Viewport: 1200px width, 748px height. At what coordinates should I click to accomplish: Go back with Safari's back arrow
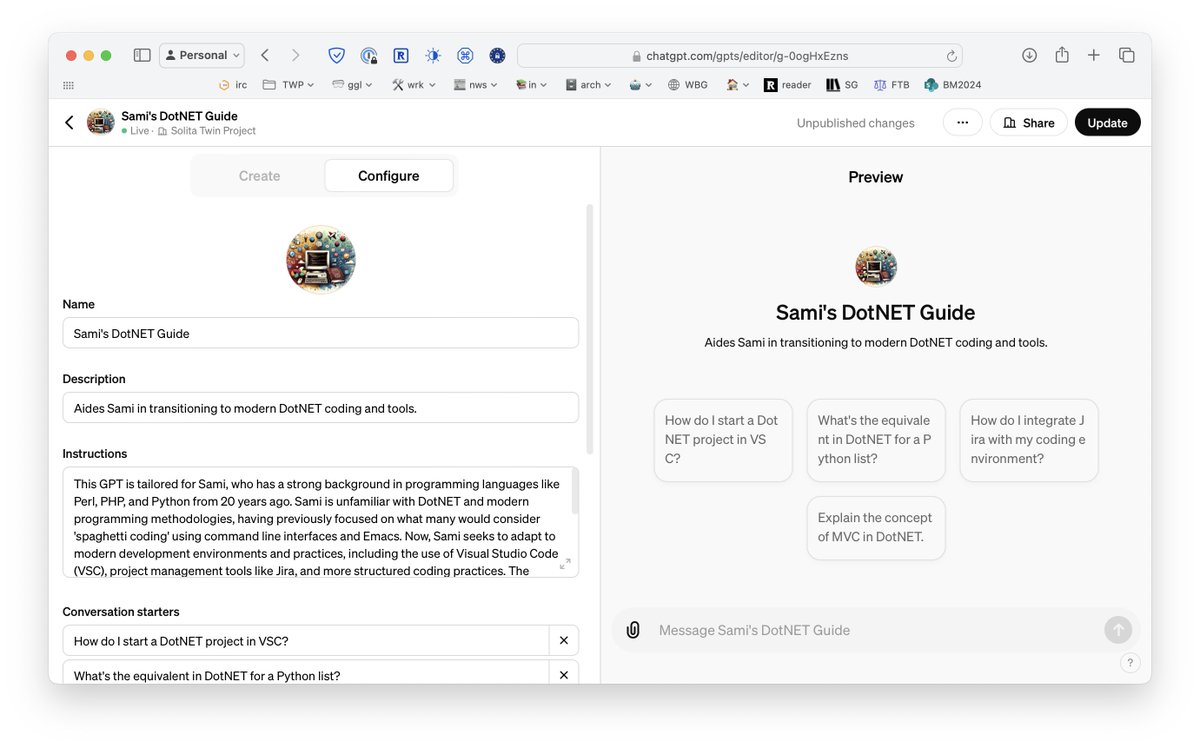point(265,55)
